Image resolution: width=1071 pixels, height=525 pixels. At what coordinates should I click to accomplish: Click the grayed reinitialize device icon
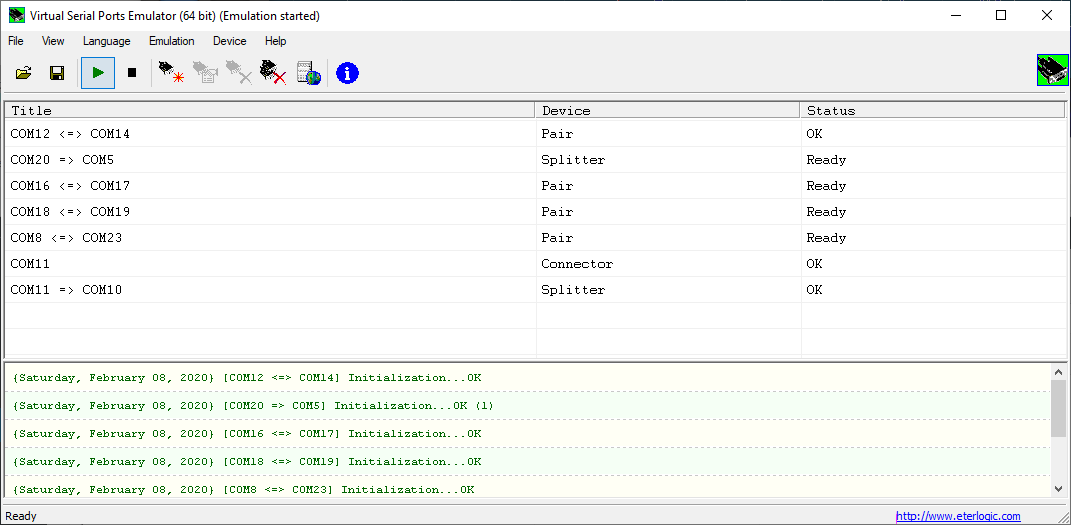coord(204,72)
